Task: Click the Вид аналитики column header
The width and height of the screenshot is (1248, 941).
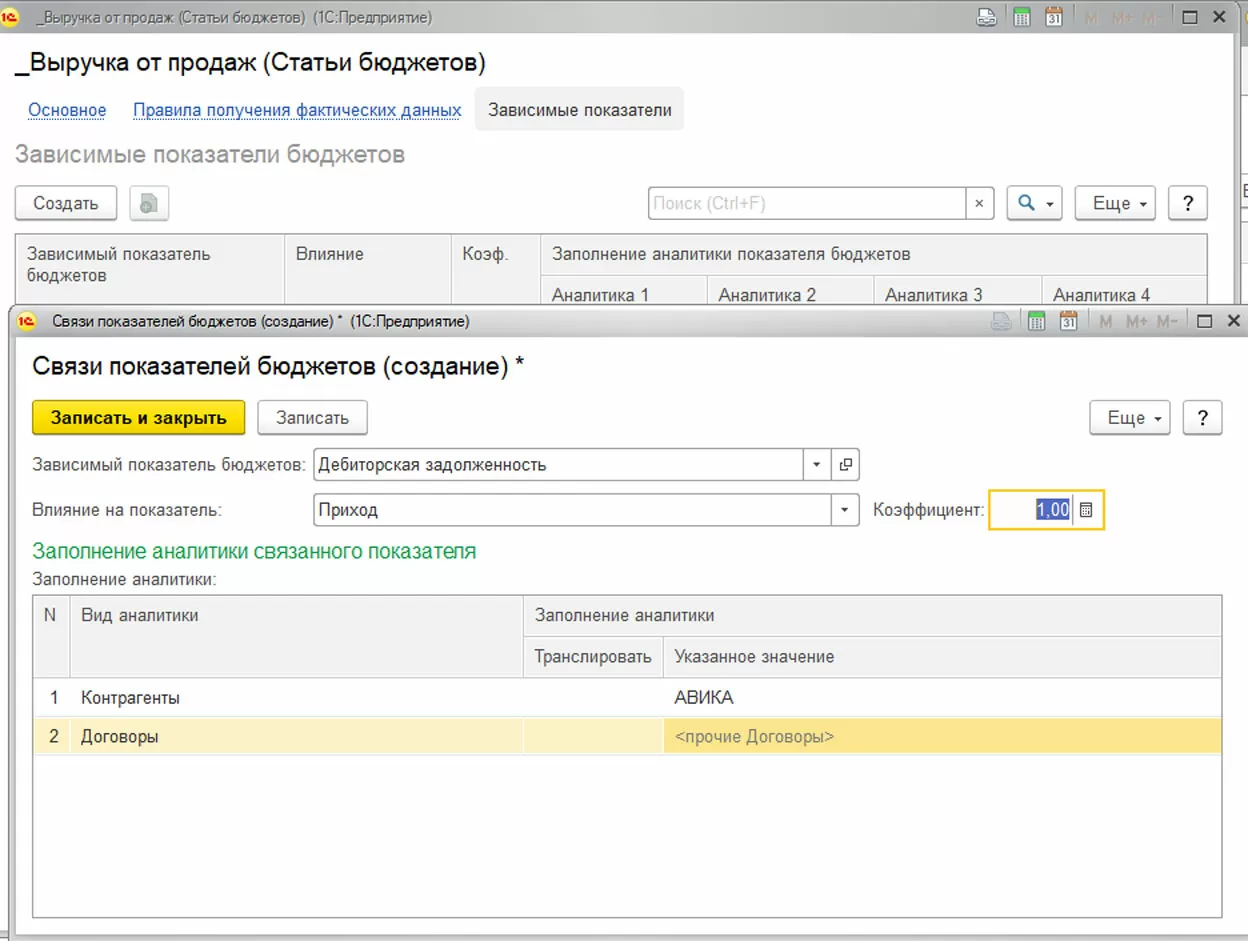Action: [296, 636]
